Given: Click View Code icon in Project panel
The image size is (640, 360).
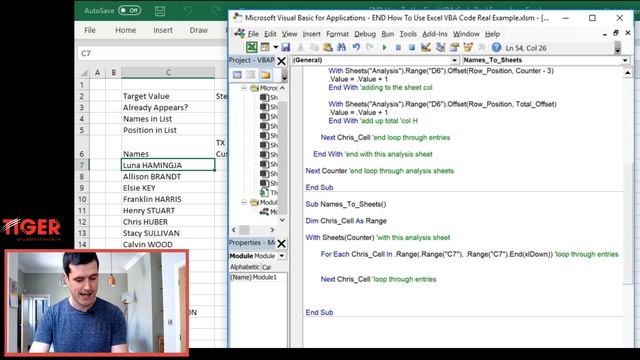Looking at the screenshot, I should pos(237,75).
